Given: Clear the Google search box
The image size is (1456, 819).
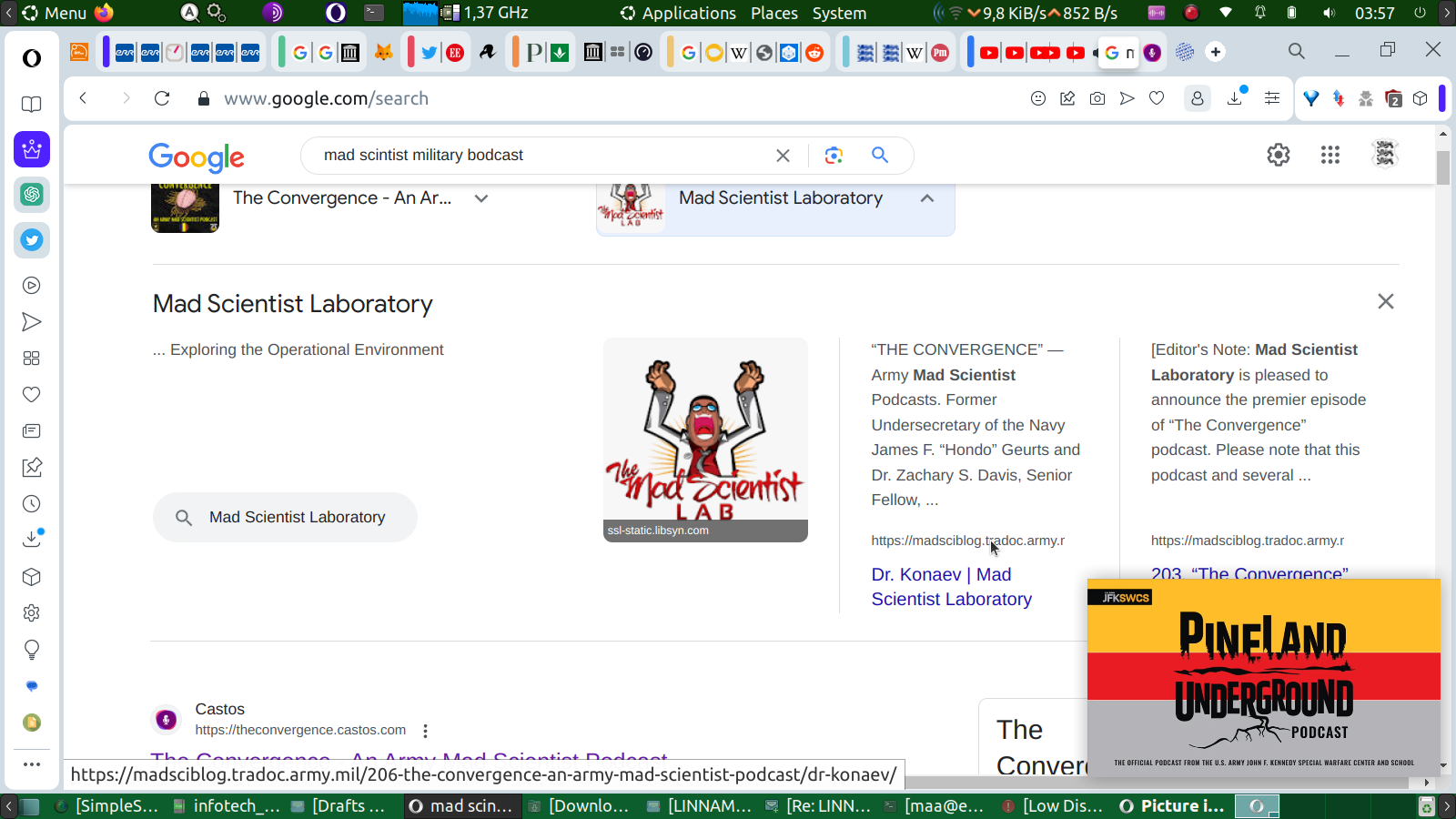Looking at the screenshot, I should click(x=783, y=156).
